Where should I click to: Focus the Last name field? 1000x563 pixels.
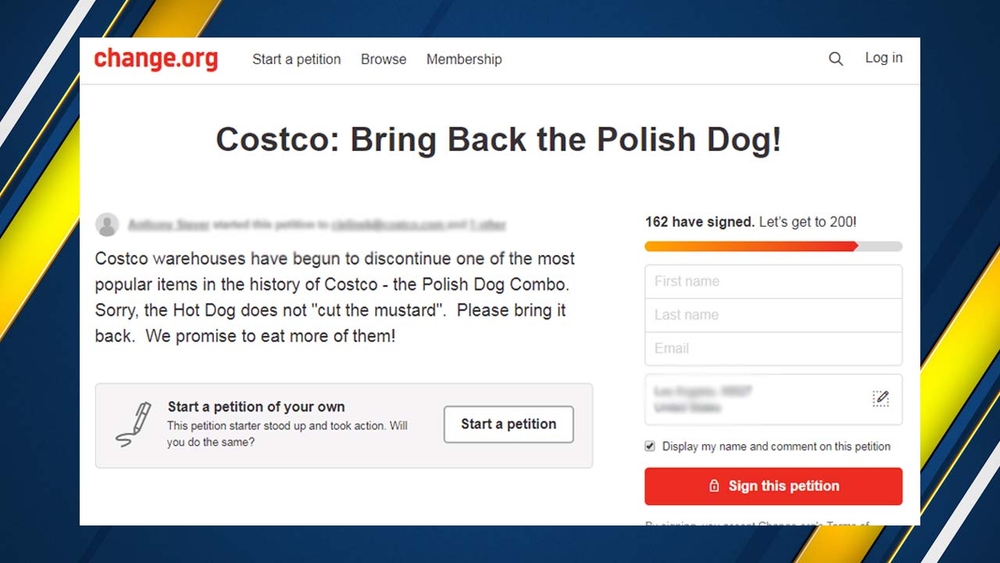(x=773, y=315)
